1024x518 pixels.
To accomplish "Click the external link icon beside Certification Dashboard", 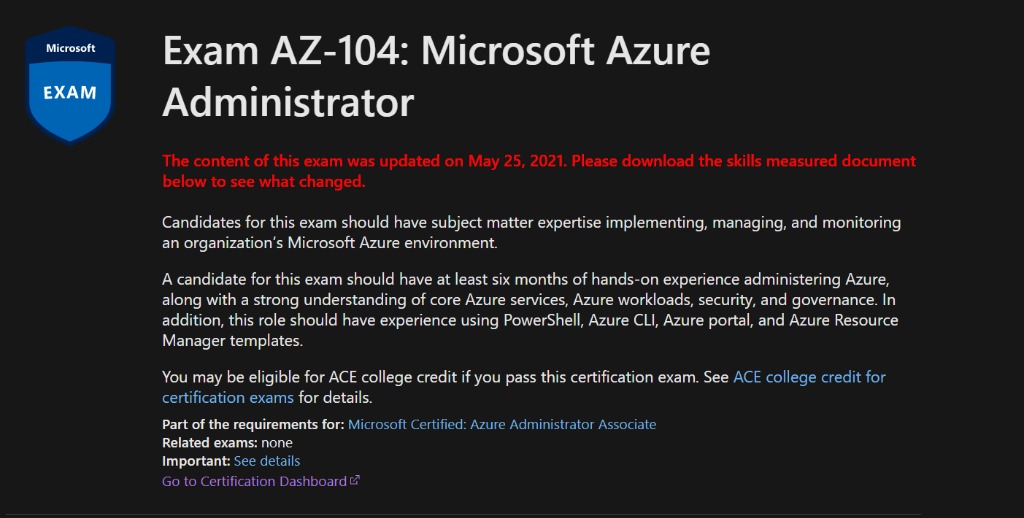I will pyautogui.click(x=355, y=480).
